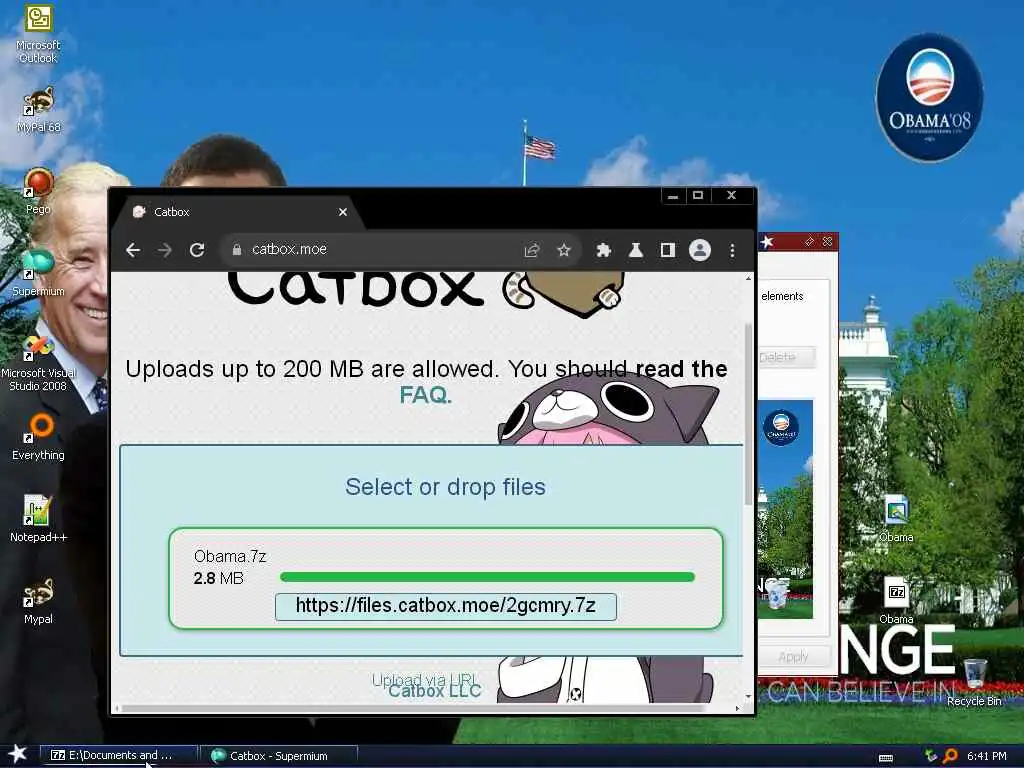Launch Supermium from the desktop
The height and width of the screenshot is (768, 1024).
tap(38, 273)
